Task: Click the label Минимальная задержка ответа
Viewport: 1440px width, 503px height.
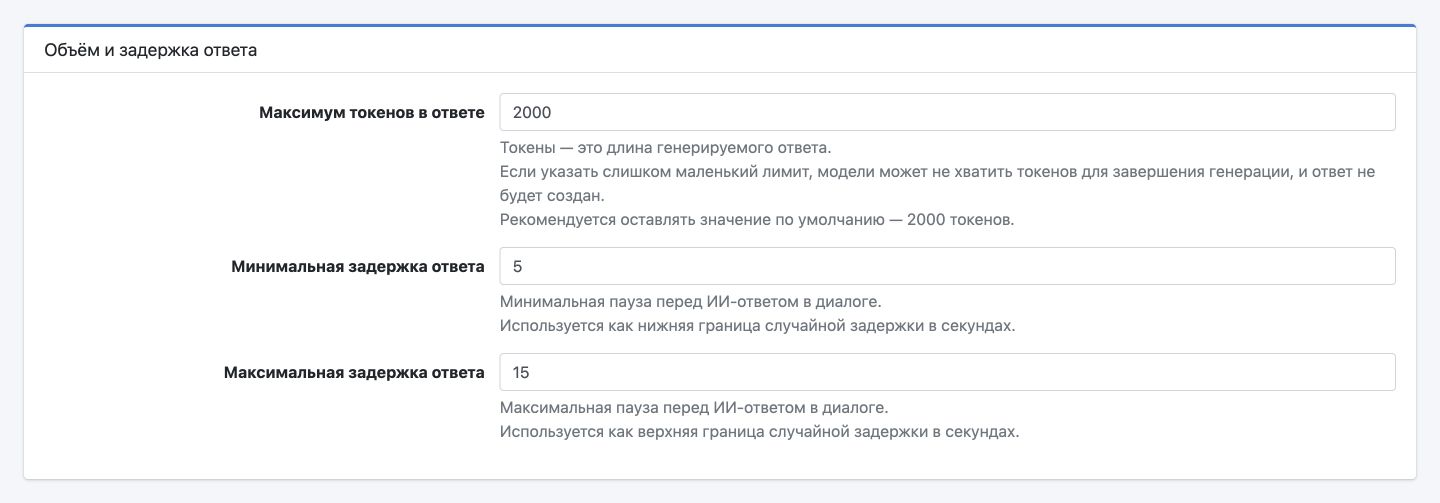Action: [x=358, y=267]
